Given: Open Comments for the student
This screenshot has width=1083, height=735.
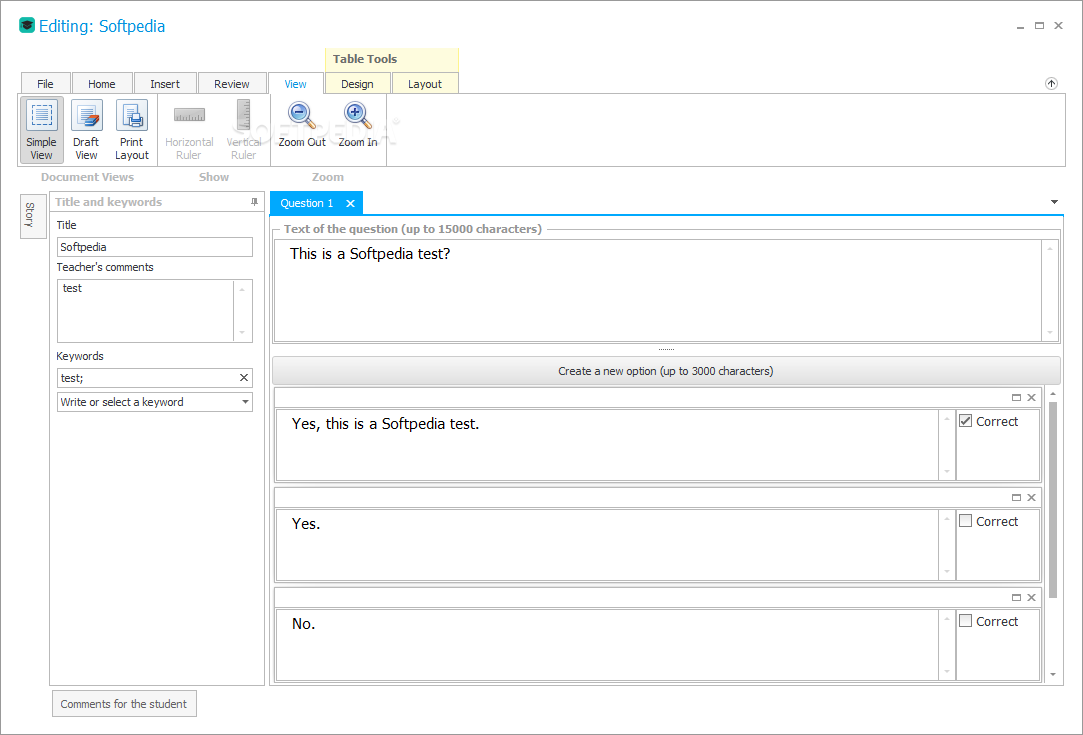Looking at the screenshot, I should (x=124, y=704).
